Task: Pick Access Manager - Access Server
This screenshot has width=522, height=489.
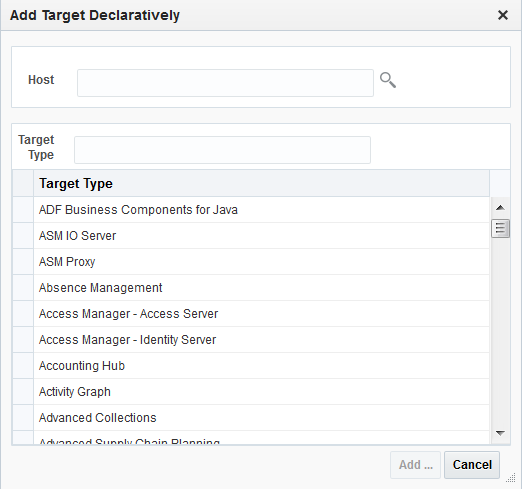Action: pyautogui.click(x=261, y=314)
